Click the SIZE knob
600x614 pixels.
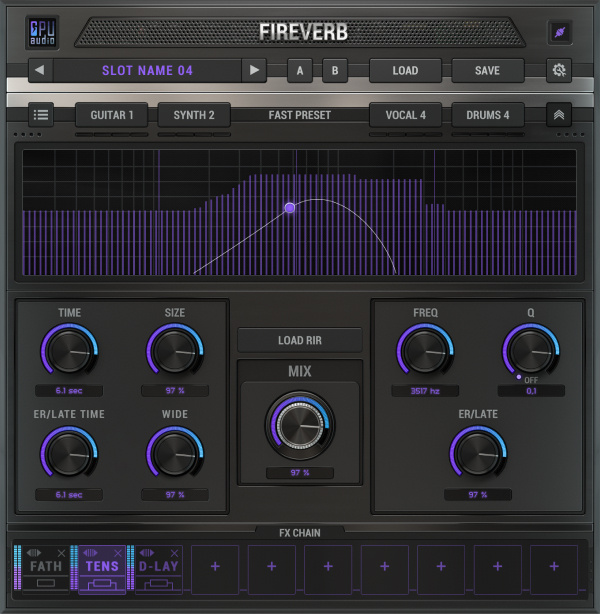coord(175,350)
